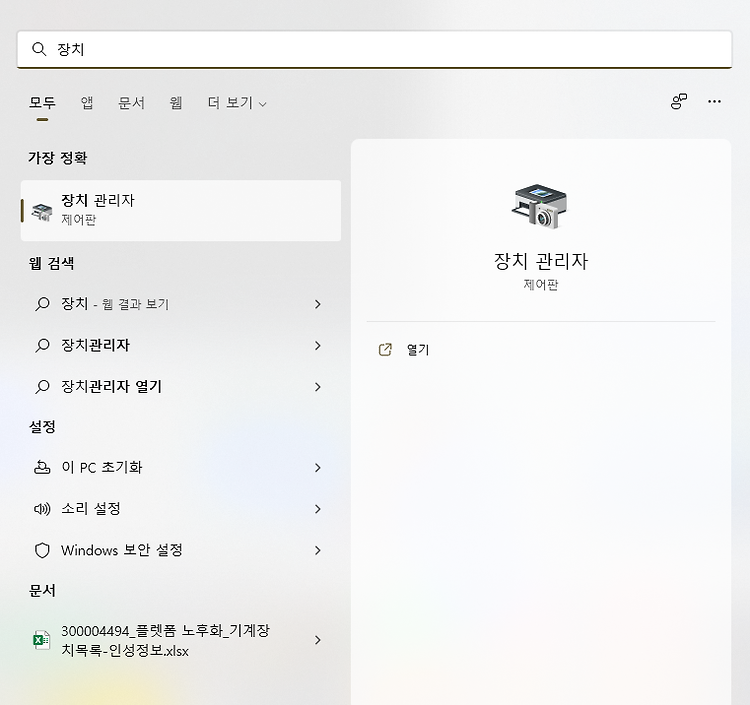Screen dimensions: 750x705
Task: Switch to the 문서 tab
Action: pos(131,102)
